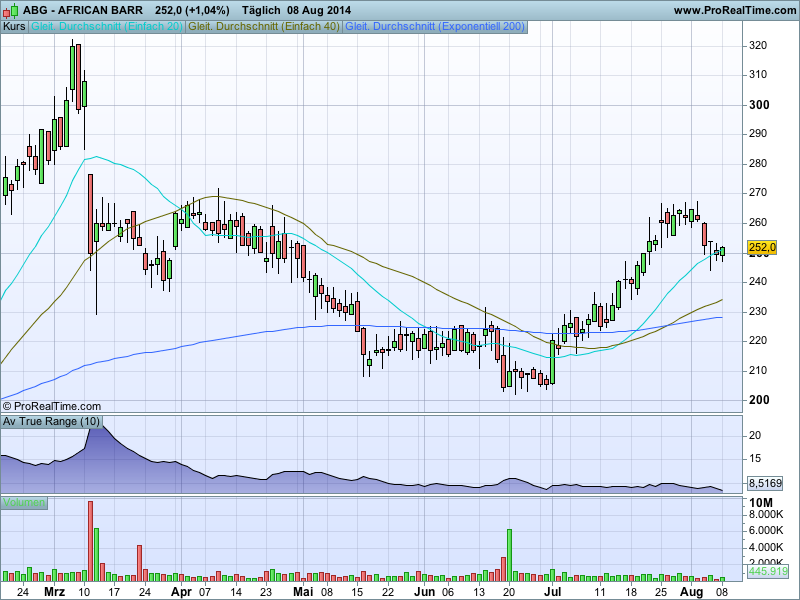This screenshot has width=800, height=600.
Task: Click the green 445.919 volume value tag
Action: point(768,571)
